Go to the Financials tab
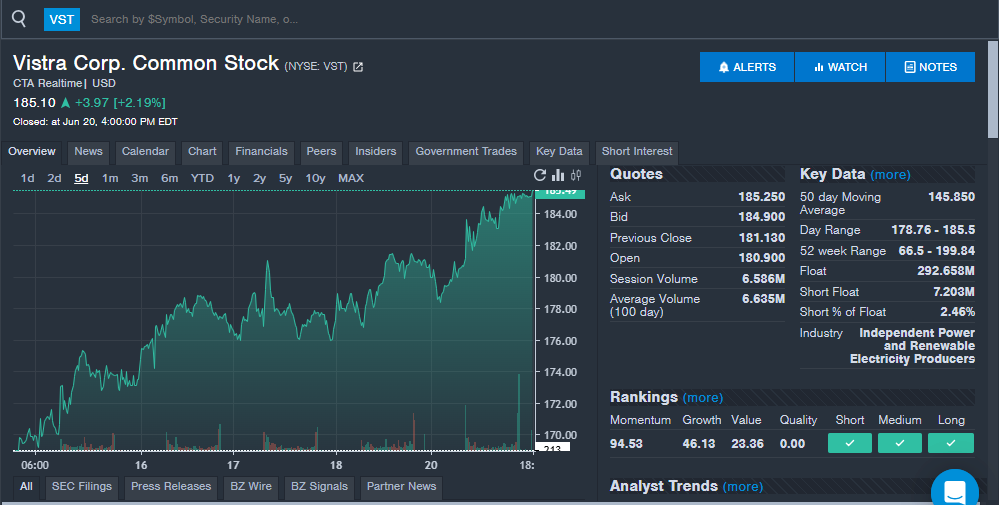This screenshot has height=505, width=999. (x=261, y=152)
